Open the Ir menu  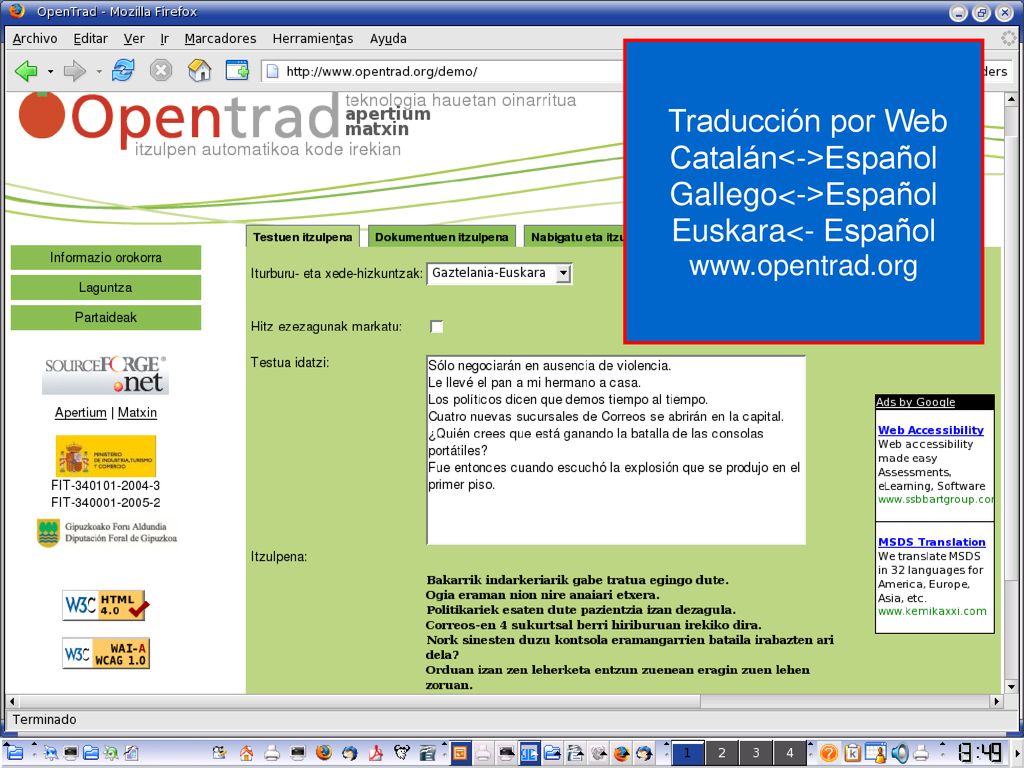tap(165, 39)
